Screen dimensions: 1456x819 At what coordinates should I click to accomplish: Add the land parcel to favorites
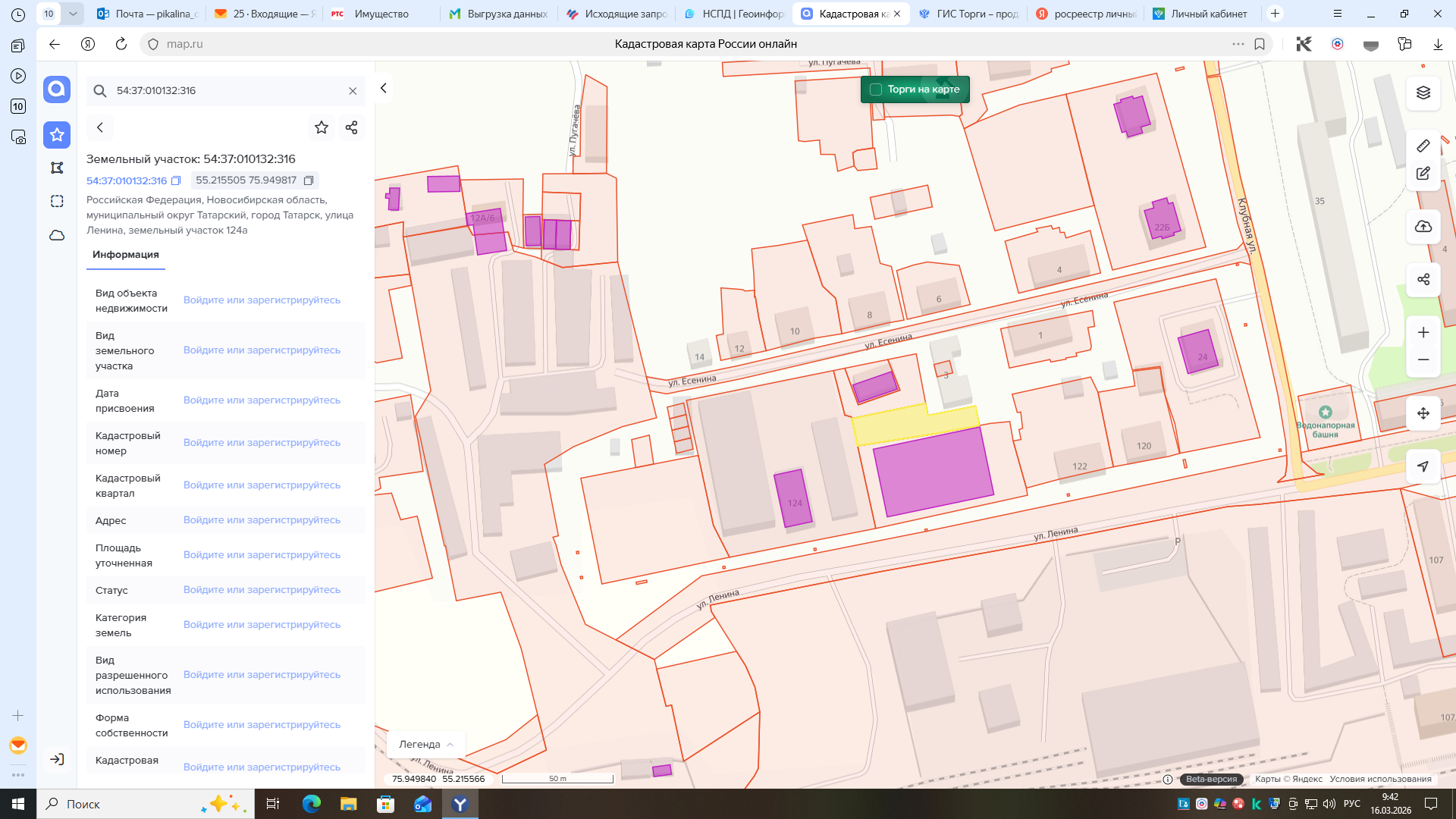322,127
